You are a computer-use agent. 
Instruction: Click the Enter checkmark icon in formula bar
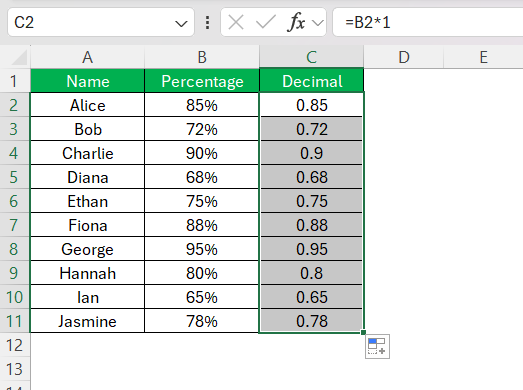pos(266,23)
